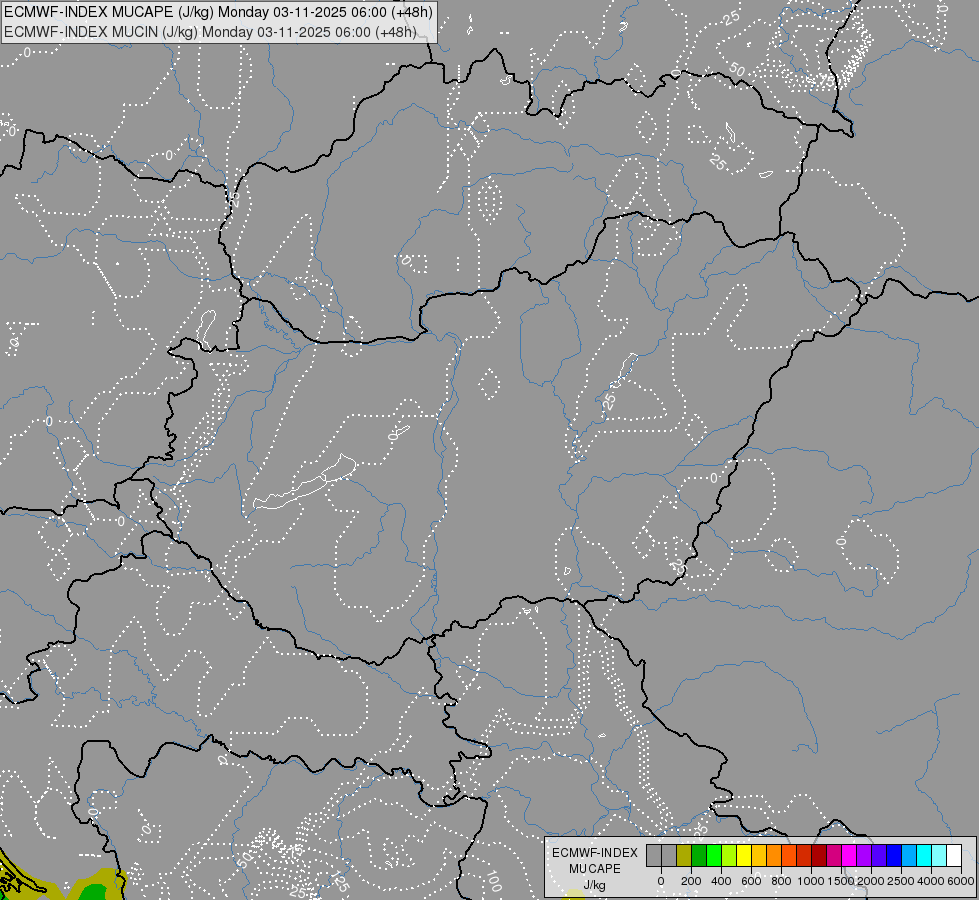Select the olive swatch in MUCAPE legend

(x=684, y=855)
